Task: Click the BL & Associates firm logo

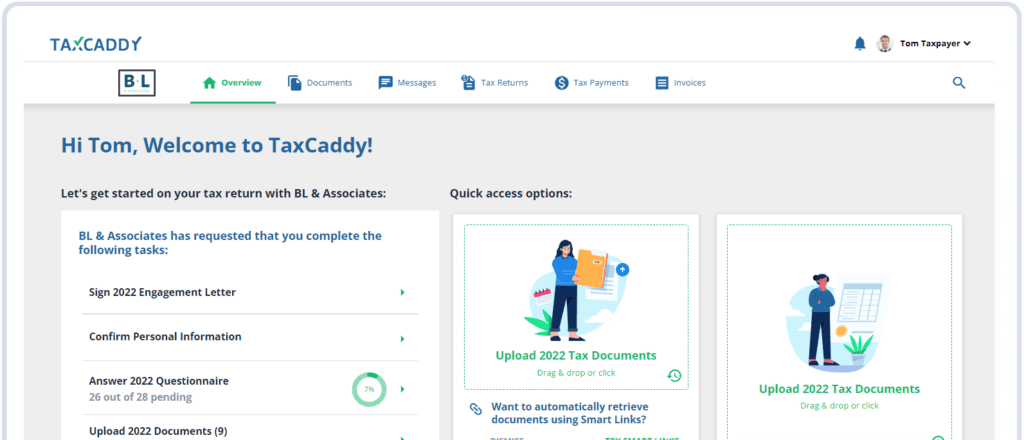Action: (136, 83)
